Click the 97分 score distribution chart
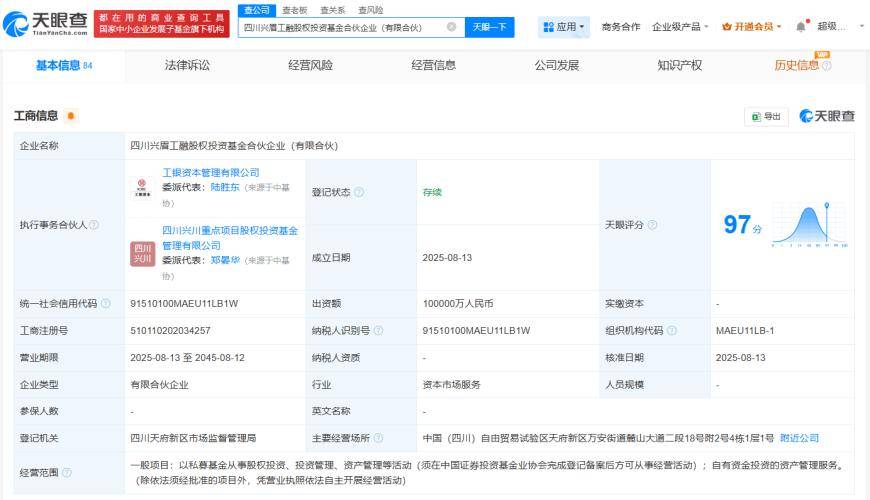Screen dimensions: 870x500 [x=809, y=225]
